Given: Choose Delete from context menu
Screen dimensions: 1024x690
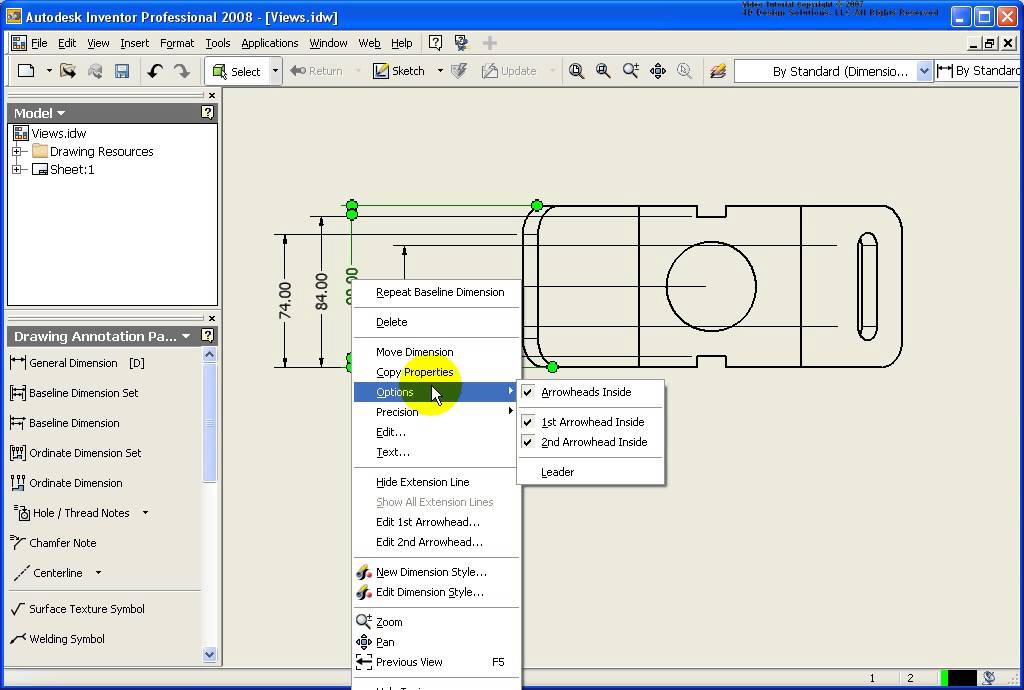Looking at the screenshot, I should pyautogui.click(x=436, y=322).
